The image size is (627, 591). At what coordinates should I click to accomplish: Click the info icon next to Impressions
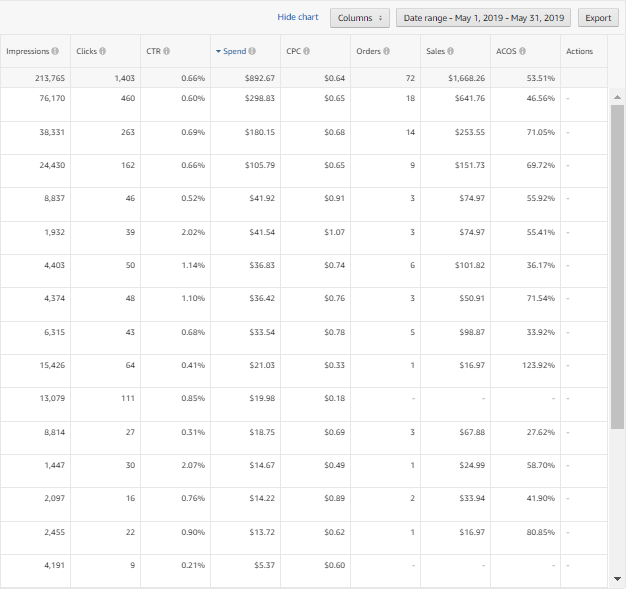click(x=54, y=51)
